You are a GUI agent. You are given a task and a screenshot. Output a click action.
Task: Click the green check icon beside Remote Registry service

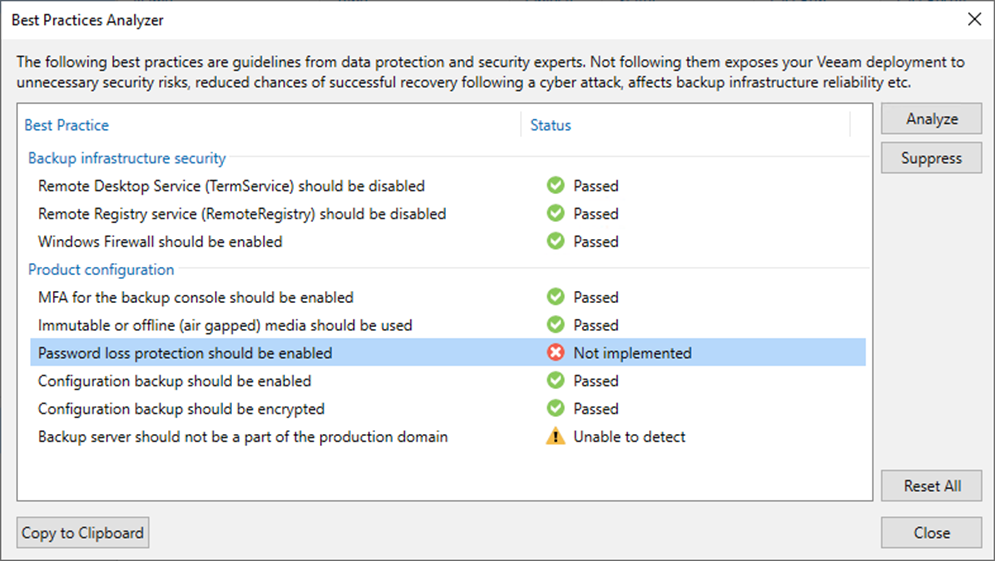point(555,213)
